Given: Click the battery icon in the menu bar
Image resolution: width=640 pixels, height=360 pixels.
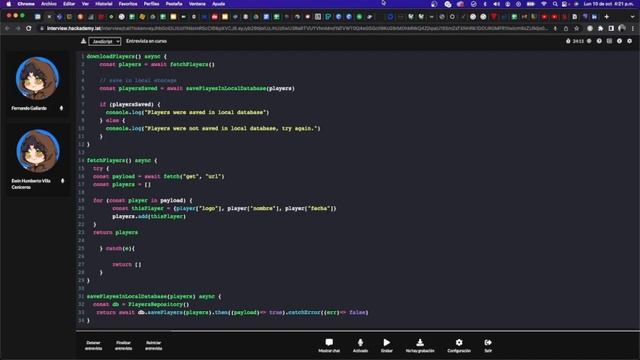Looking at the screenshot, I should (x=531, y=4).
